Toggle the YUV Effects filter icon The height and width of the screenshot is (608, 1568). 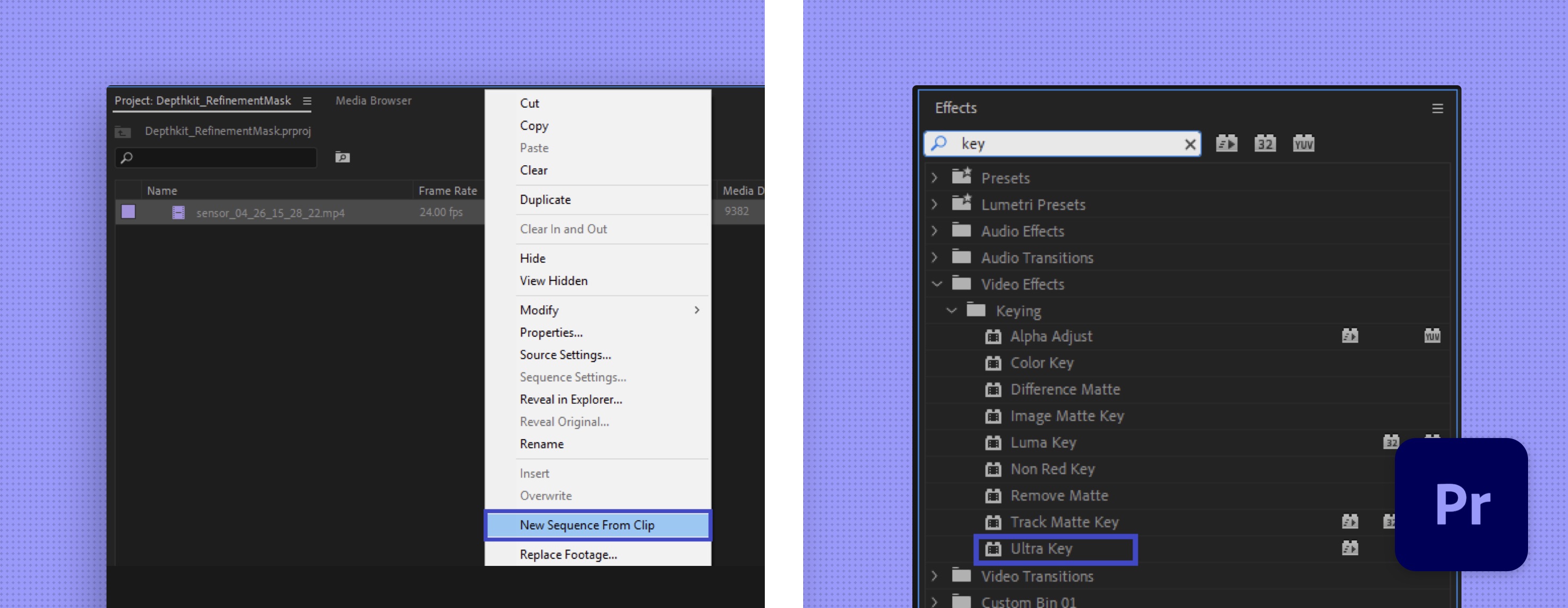tap(1303, 144)
